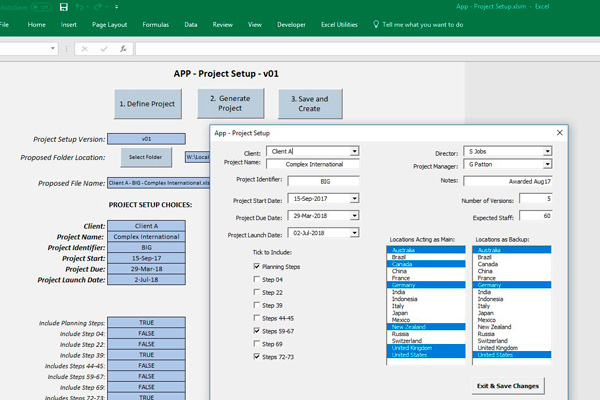Screen dimensions: 600x400
Task: Tick the Step 04 checkbox
Action: click(257, 279)
